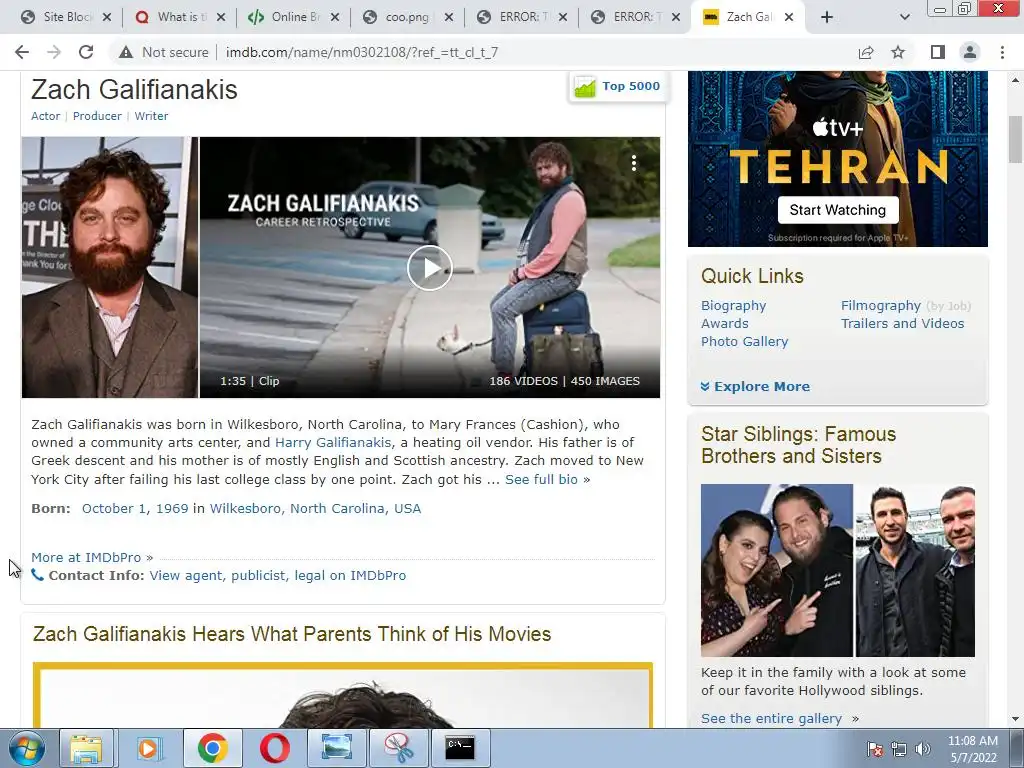Click the address bar URL
The height and width of the screenshot is (768, 1024).
tap(362, 52)
